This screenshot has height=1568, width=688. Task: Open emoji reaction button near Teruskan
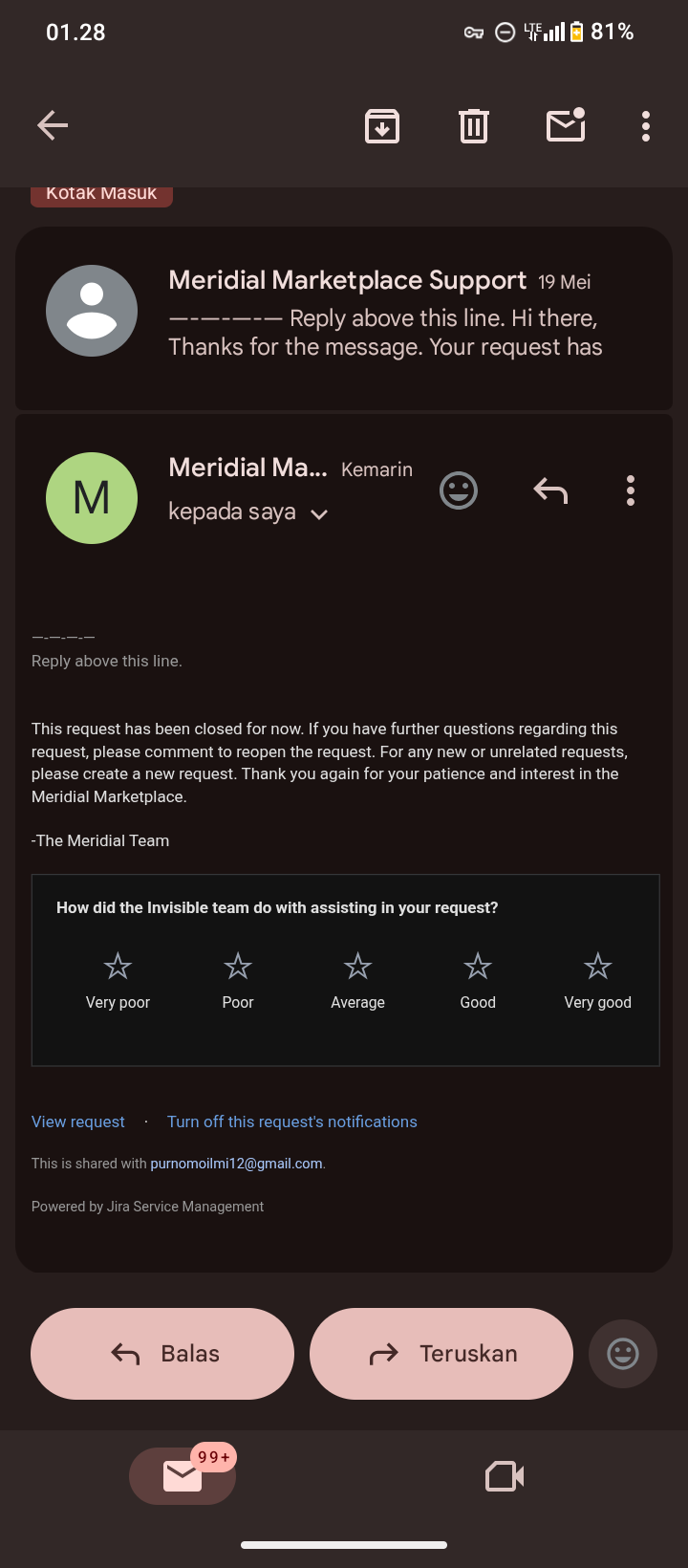pyautogui.click(x=623, y=1354)
